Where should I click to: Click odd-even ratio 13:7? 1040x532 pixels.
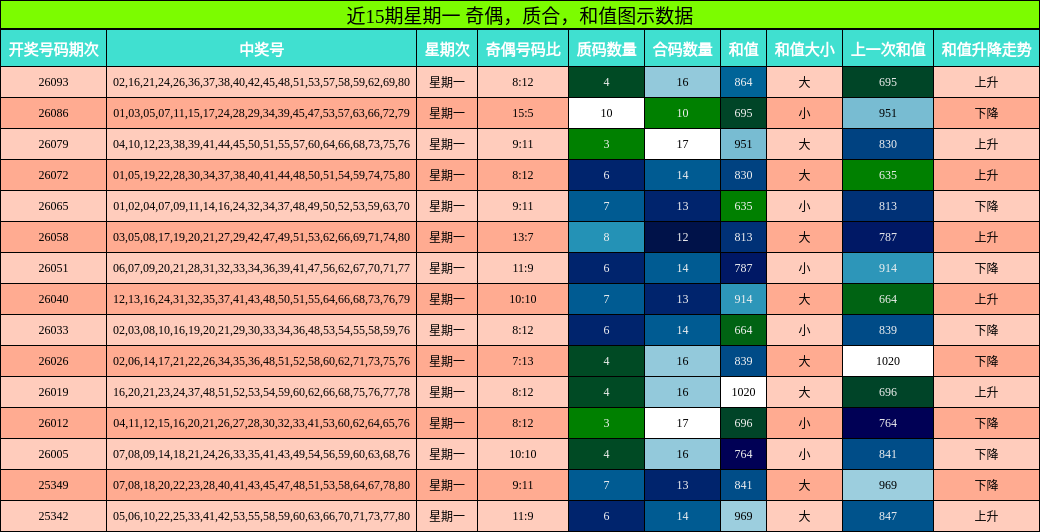[523, 237]
